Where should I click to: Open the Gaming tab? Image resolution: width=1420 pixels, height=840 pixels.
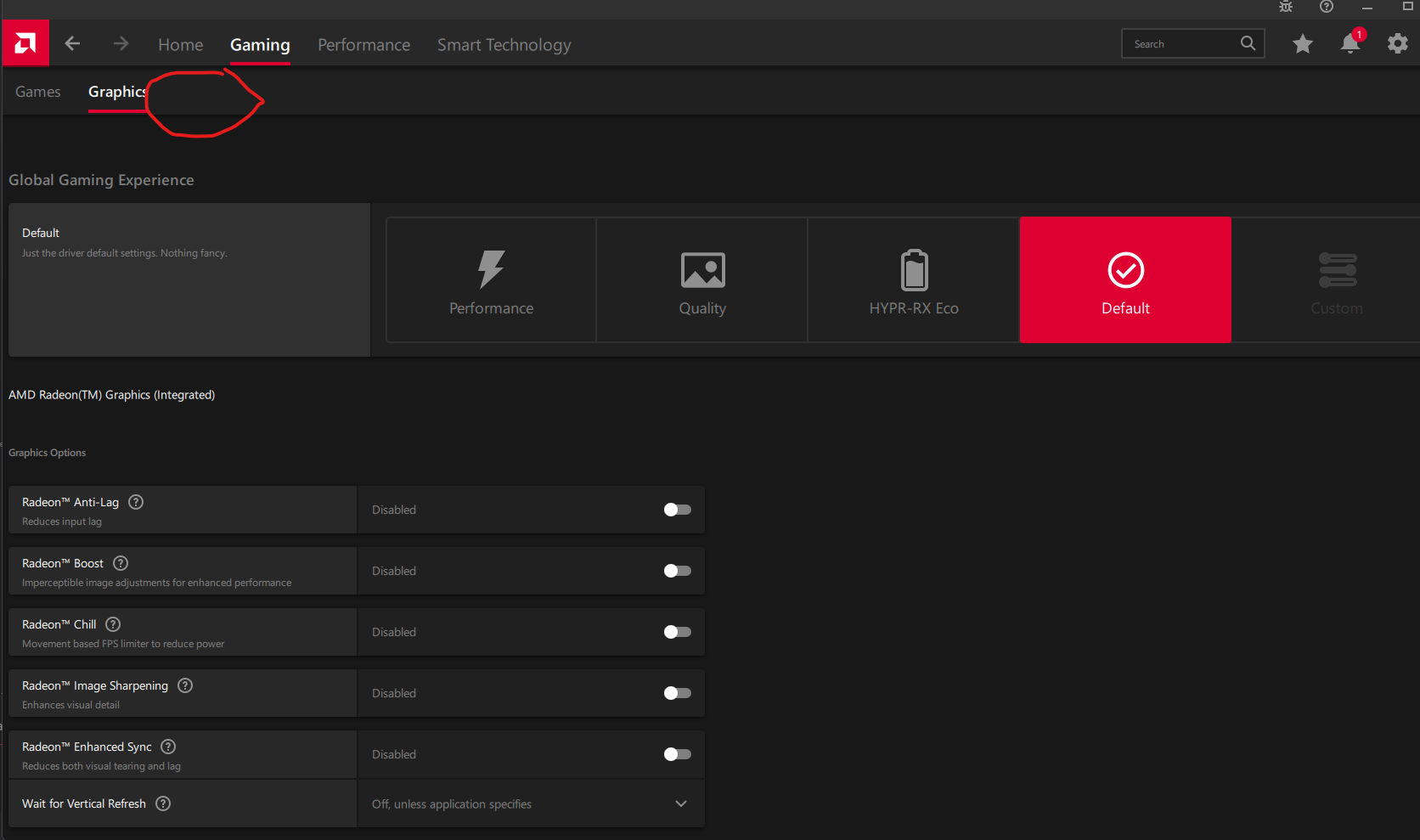pos(260,45)
